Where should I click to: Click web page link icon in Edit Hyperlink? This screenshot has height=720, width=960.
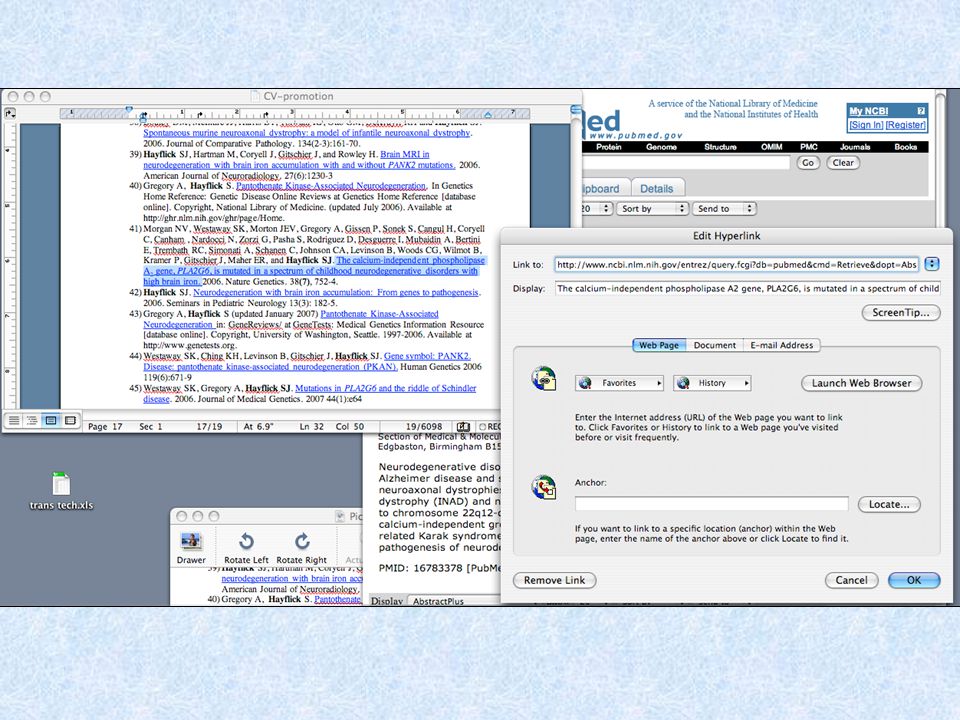coord(544,378)
